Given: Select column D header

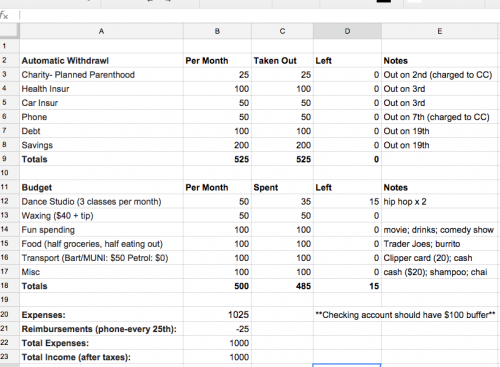Looking at the screenshot, I should pos(347,31).
